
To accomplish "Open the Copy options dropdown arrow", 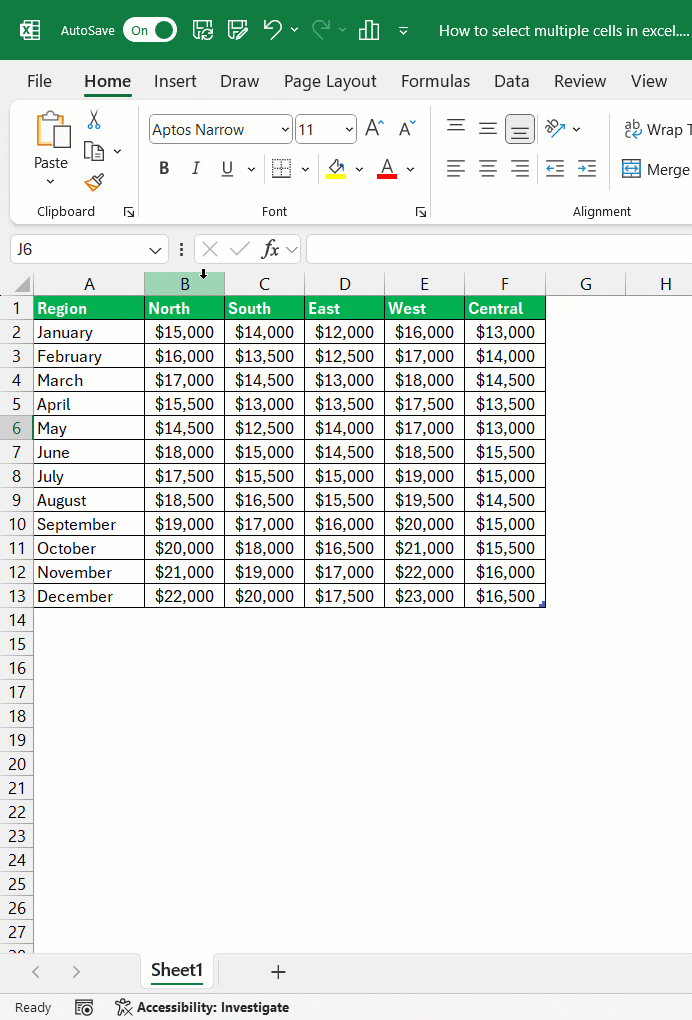I will coord(118,152).
